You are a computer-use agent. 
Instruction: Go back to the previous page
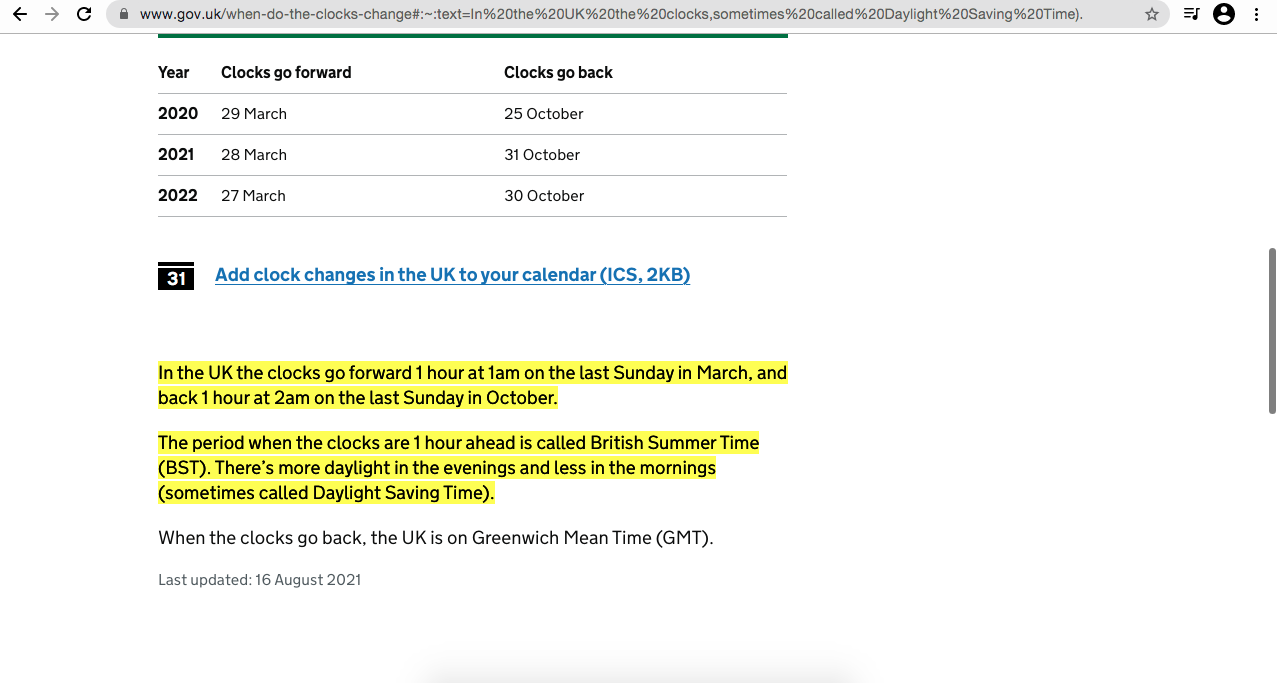19,15
